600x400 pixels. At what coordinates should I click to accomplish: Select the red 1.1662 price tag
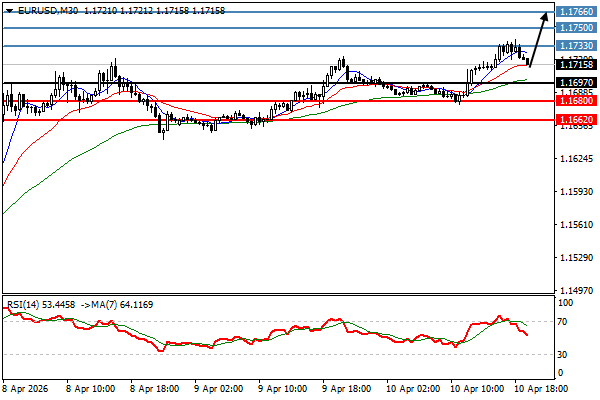pyautogui.click(x=577, y=119)
